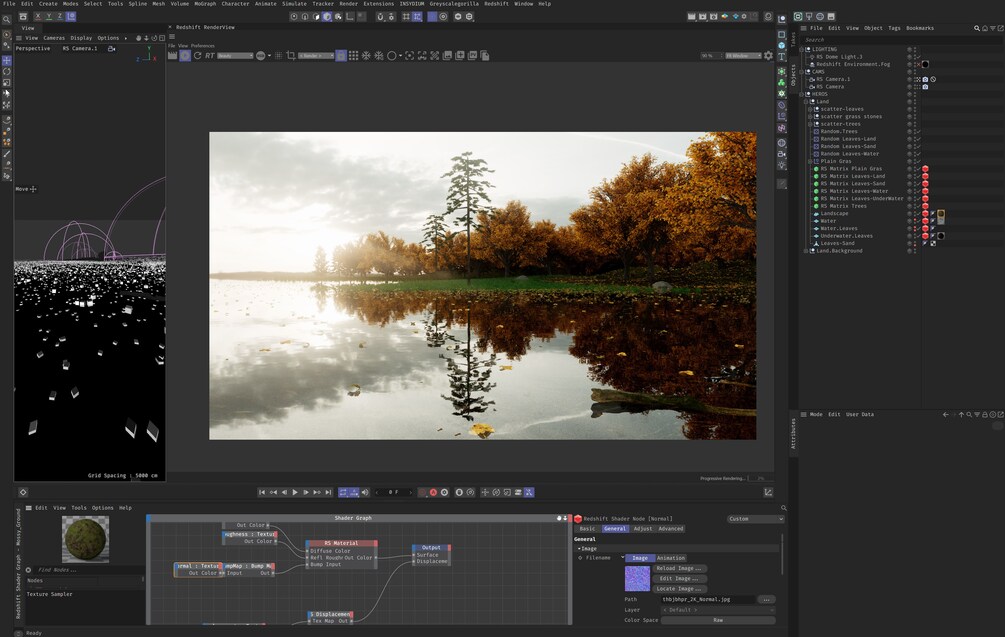The width and height of the screenshot is (1005, 637).
Task: Click the search magnifier icon at top left
Action: click(x=6, y=20)
